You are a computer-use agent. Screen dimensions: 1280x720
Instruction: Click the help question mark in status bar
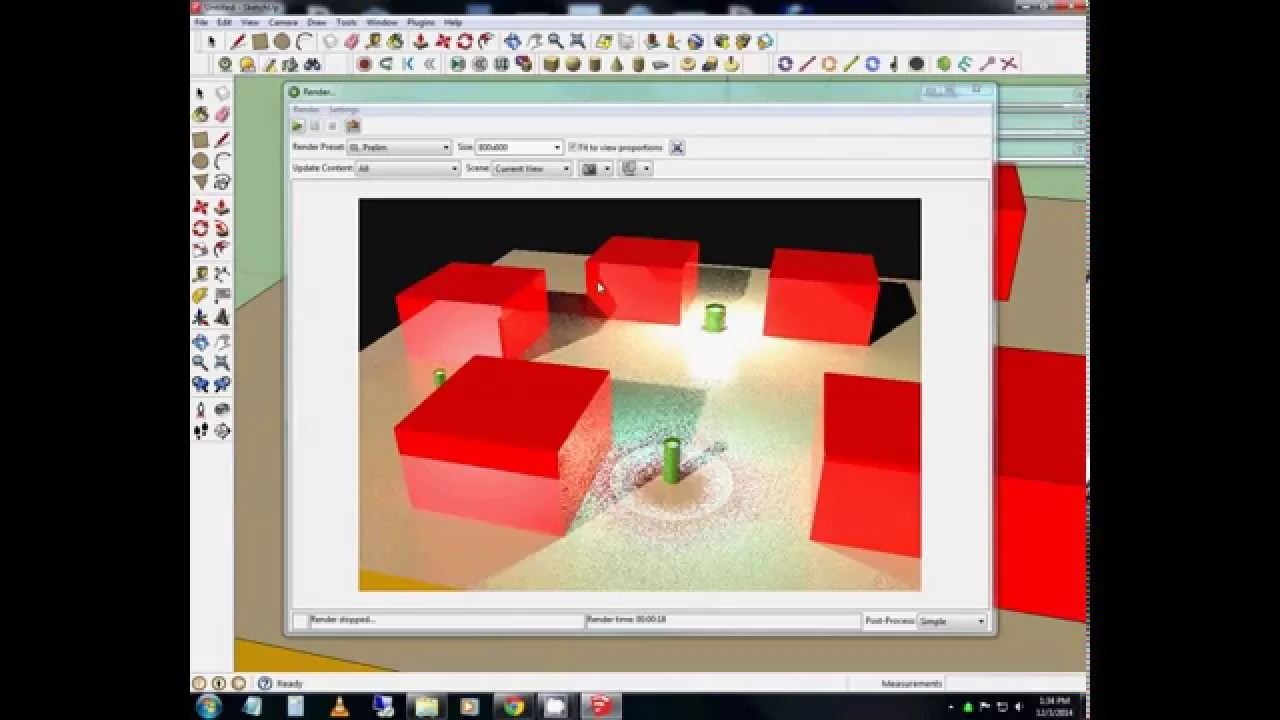click(x=265, y=683)
